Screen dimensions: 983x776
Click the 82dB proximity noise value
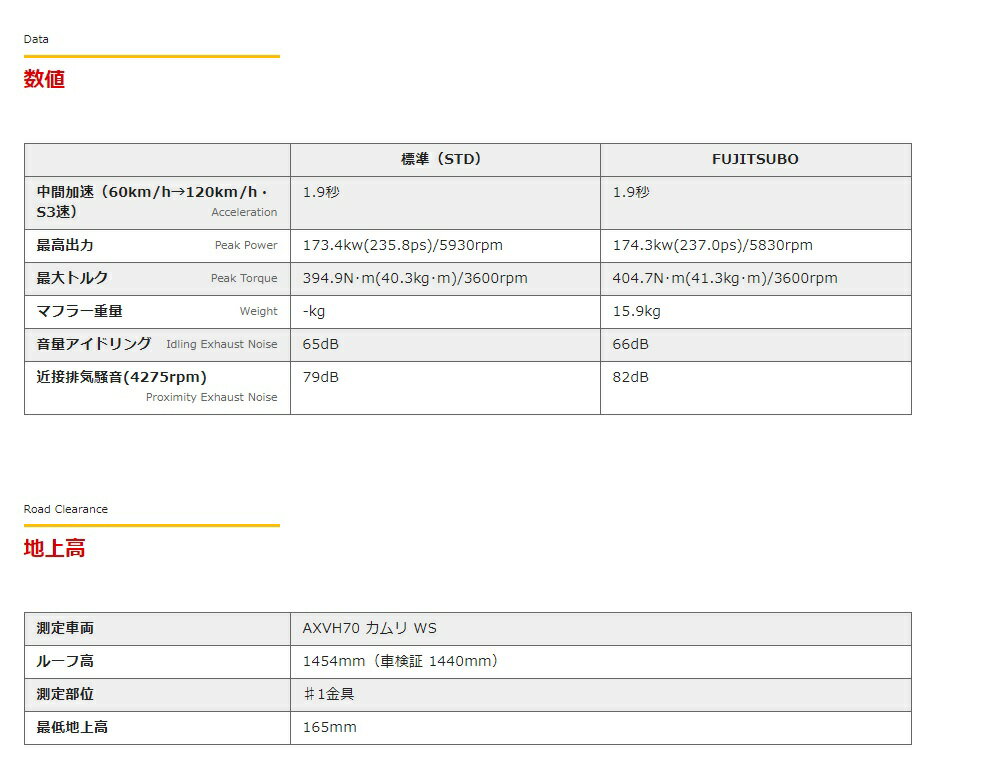click(630, 377)
